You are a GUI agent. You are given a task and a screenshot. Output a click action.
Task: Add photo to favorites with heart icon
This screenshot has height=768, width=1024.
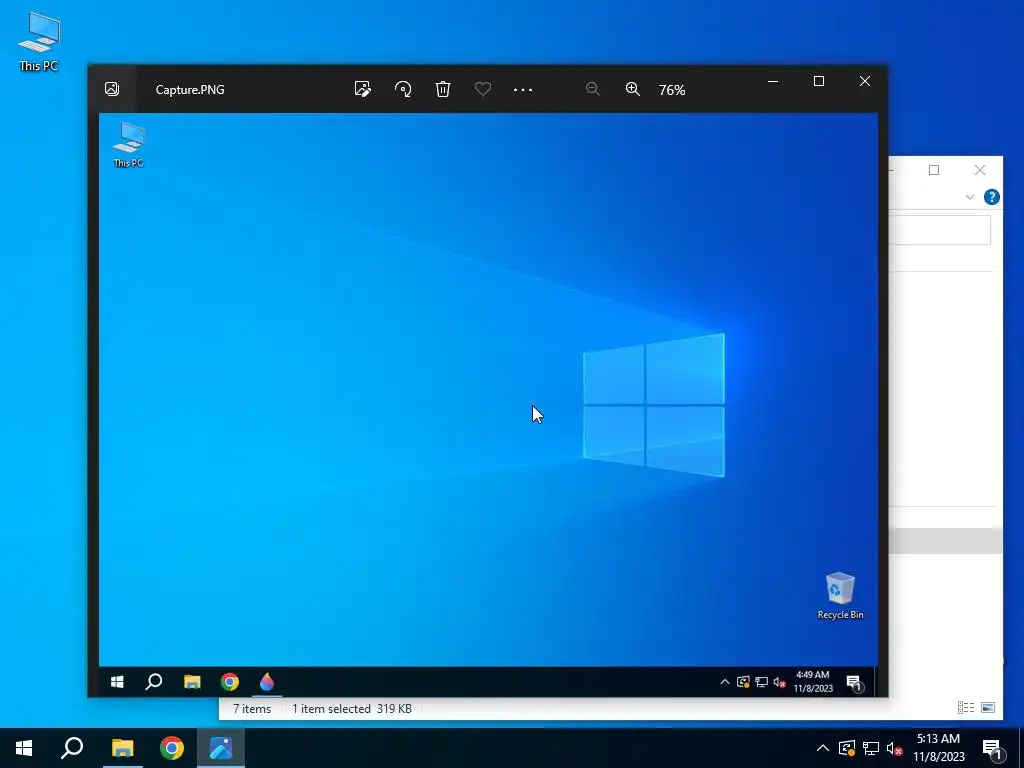(x=483, y=89)
